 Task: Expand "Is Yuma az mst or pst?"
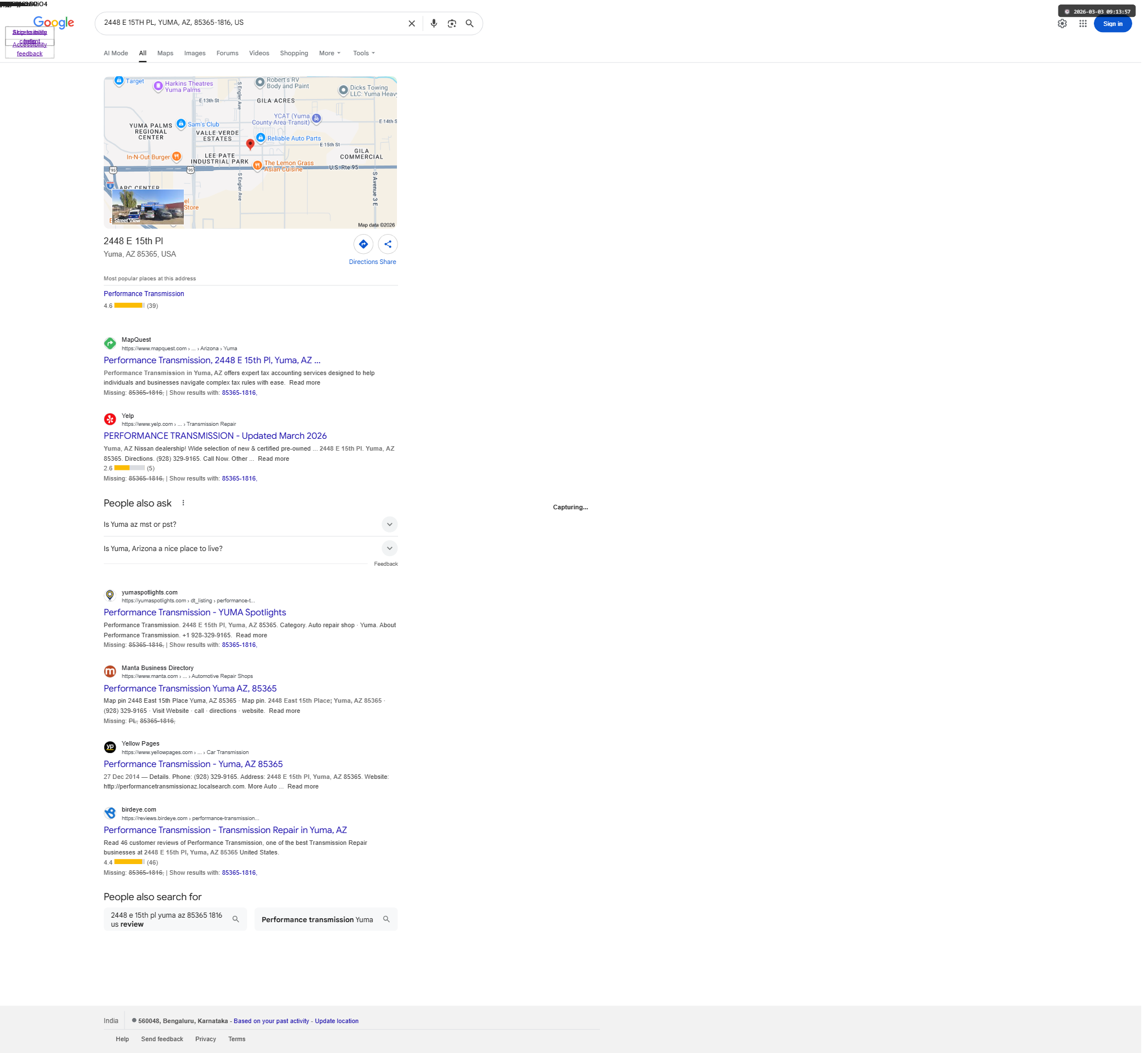(252, 527)
